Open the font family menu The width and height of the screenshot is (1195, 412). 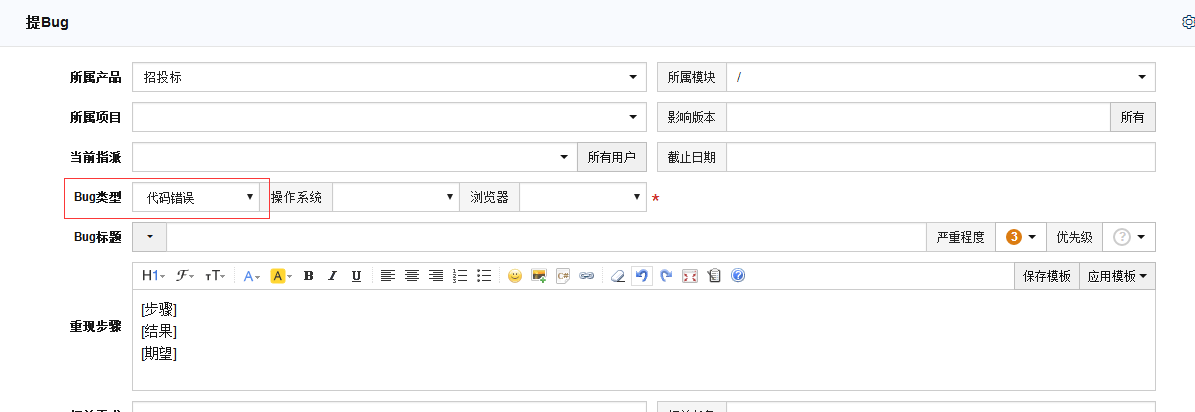pos(185,276)
